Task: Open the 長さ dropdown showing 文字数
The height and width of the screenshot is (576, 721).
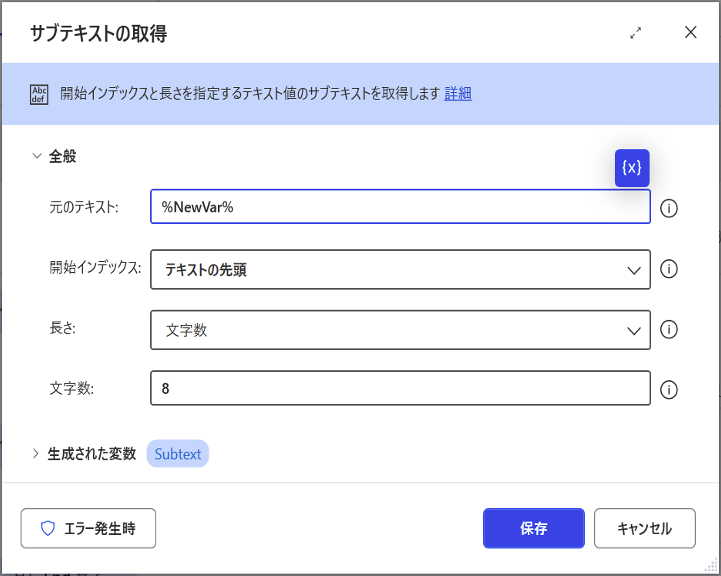Action: pos(400,330)
